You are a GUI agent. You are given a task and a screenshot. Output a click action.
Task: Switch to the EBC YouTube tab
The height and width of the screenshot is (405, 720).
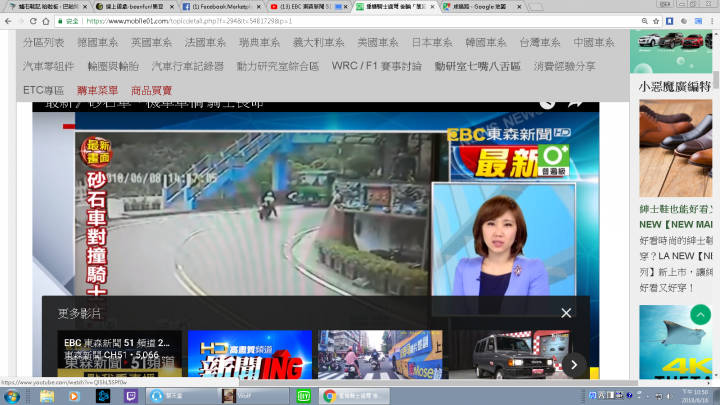point(309,6)
